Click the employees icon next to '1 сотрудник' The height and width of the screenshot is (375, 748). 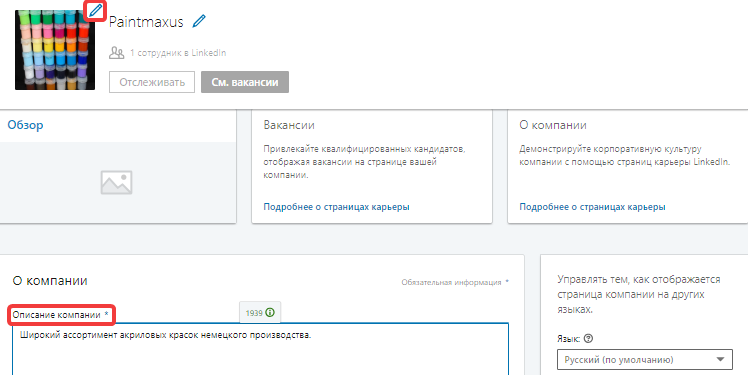pyautogui.click(x=116, y=52)
